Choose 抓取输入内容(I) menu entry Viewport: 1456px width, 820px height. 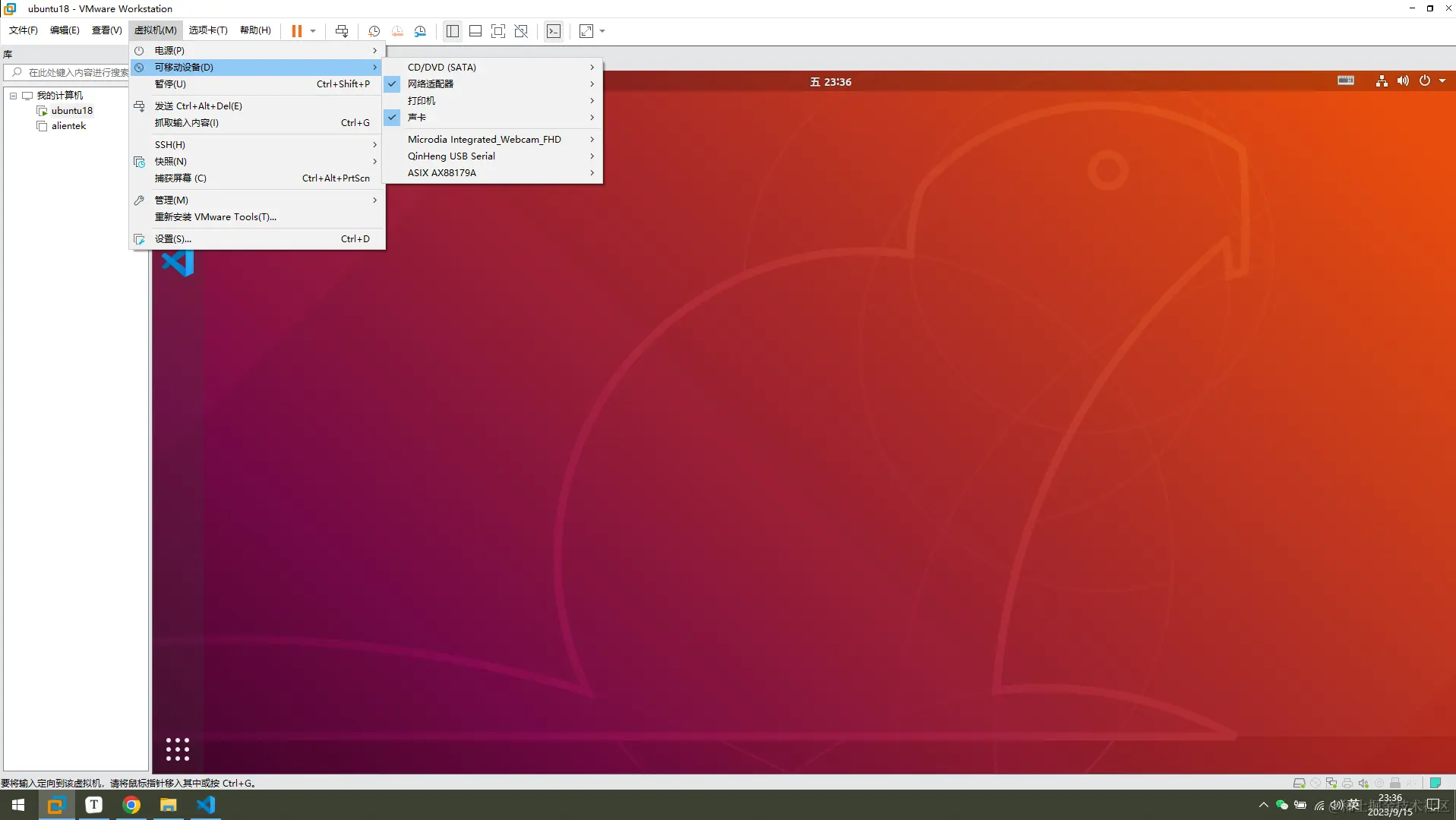point(257,122)
